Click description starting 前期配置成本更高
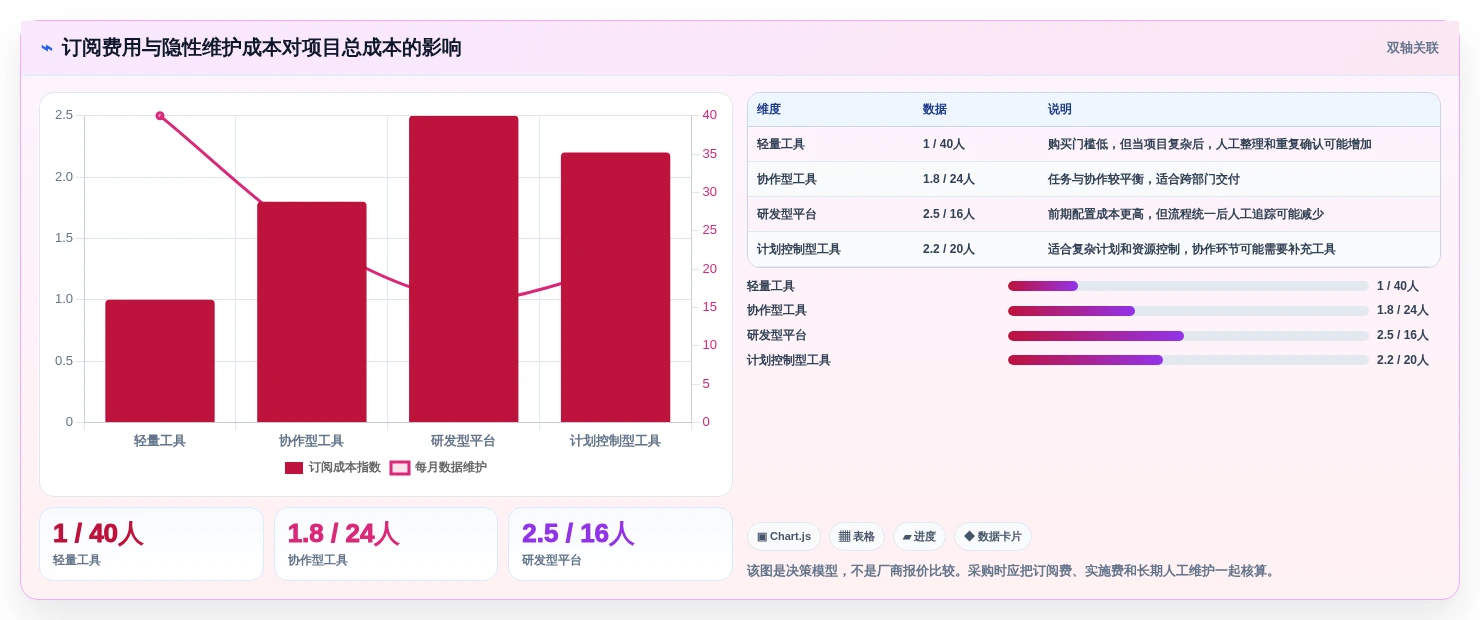This screenshot has width=1480, height=620. pyautogui.click(x=1186, y=214)
